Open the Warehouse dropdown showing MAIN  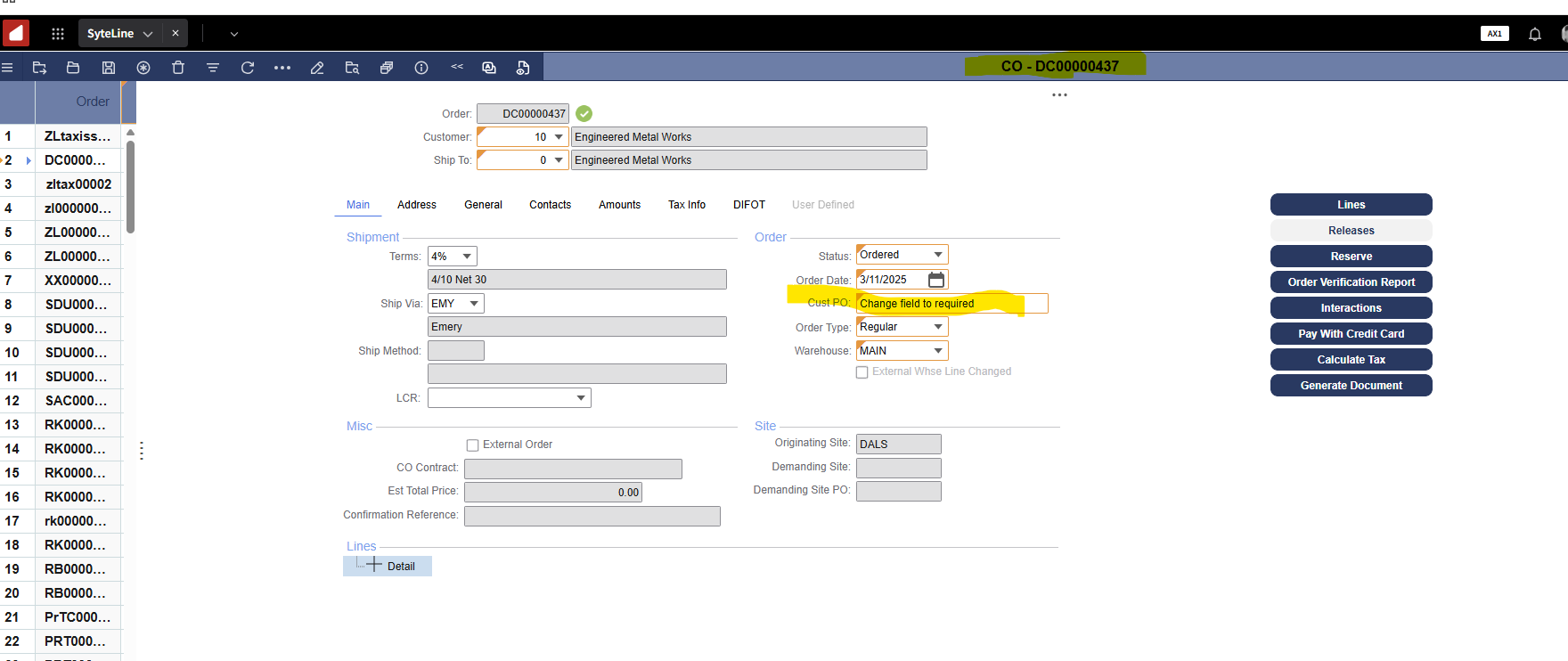click(937, 351)
